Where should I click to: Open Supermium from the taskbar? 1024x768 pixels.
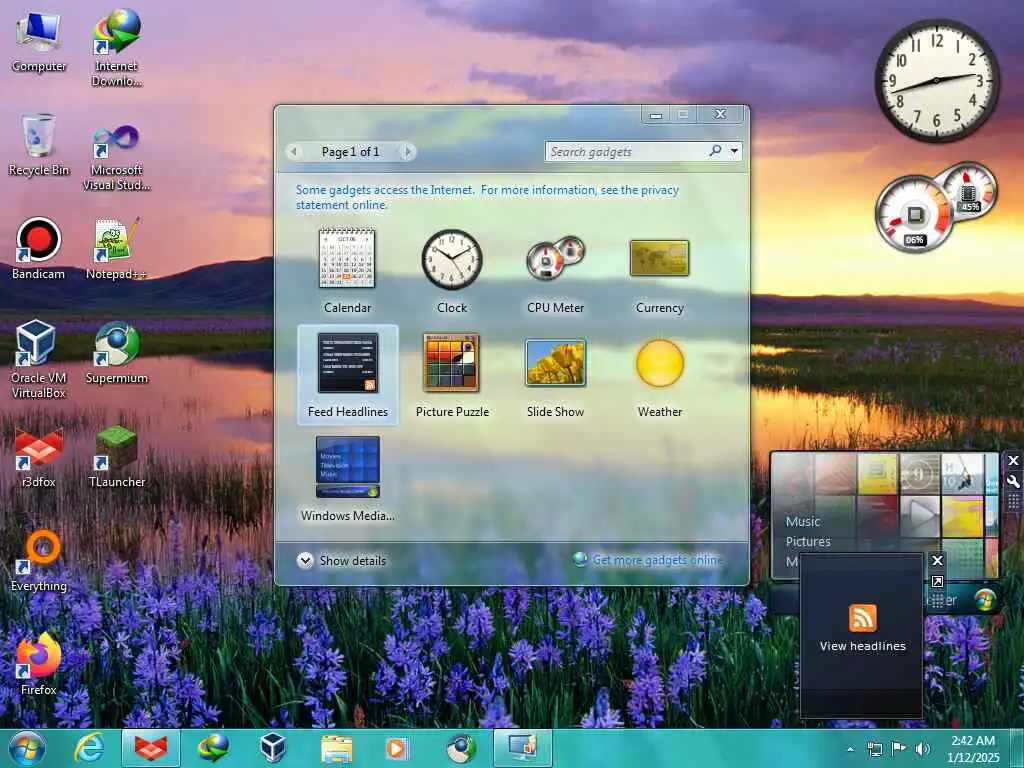pyautogui.click(x=460, y=748)
